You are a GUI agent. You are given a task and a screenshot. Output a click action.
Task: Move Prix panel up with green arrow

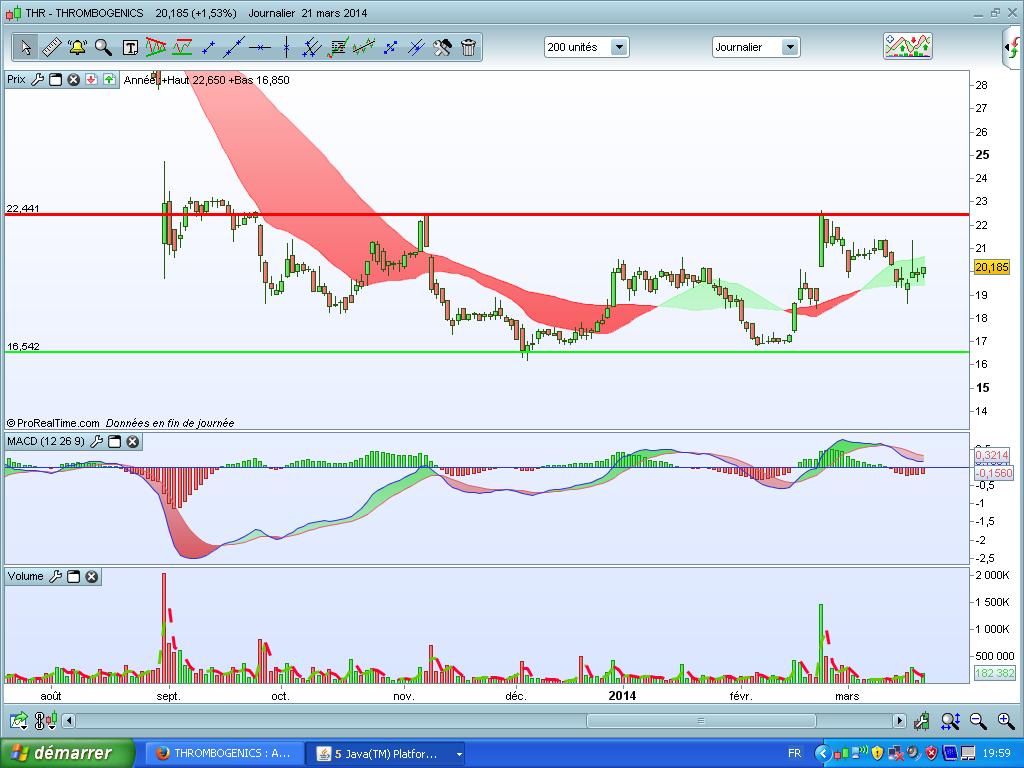click(109, 80)
